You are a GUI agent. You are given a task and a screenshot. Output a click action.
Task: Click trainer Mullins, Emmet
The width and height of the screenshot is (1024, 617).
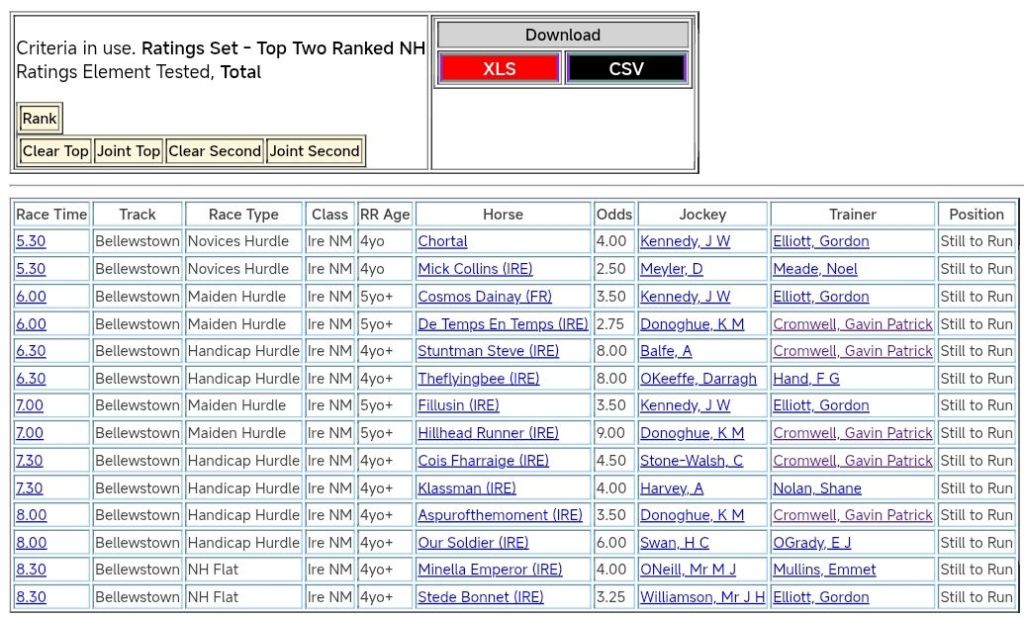tap(824, 570)
